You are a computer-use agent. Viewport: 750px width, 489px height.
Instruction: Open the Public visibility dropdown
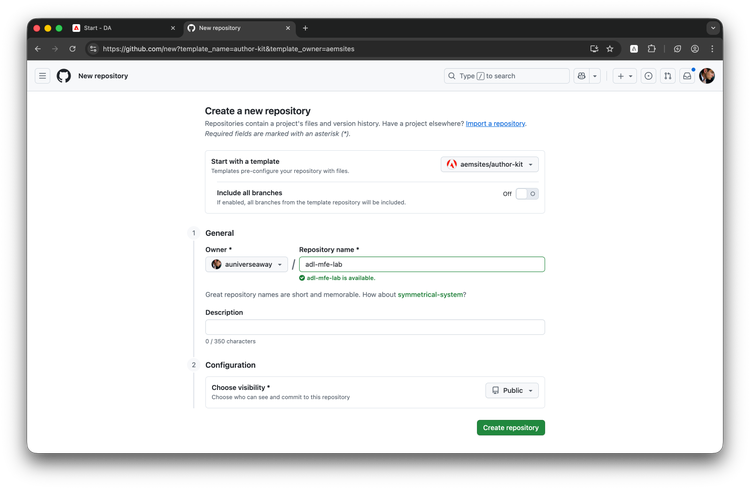(512, 391)
